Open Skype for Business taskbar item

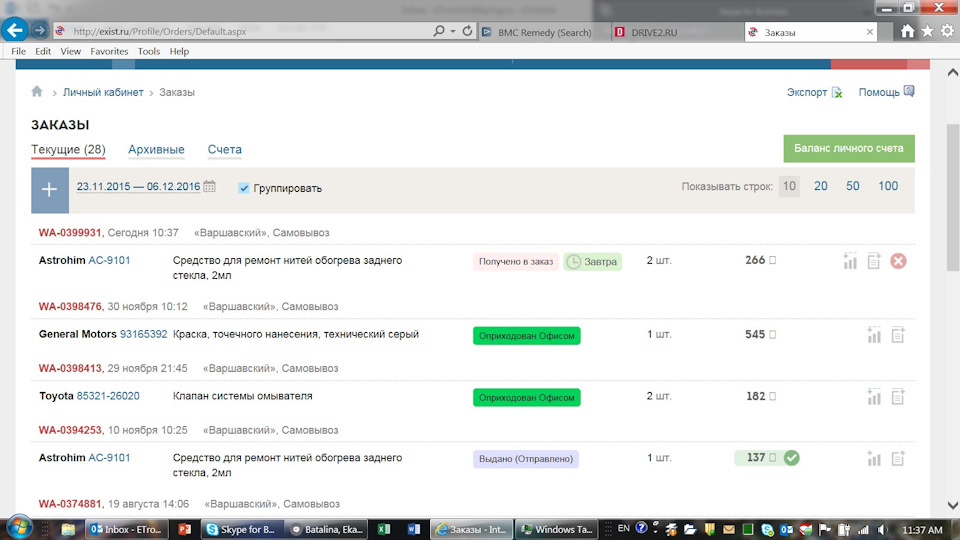[241, 530]
